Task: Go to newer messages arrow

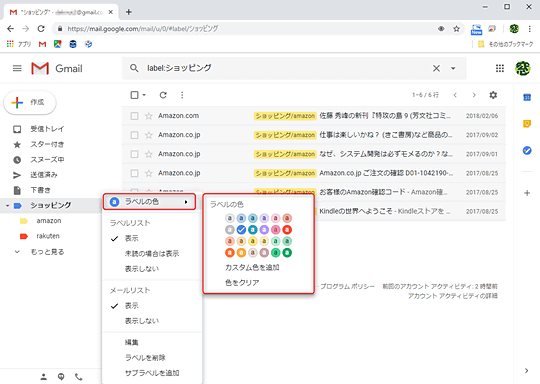Action: tap(455, 95)
